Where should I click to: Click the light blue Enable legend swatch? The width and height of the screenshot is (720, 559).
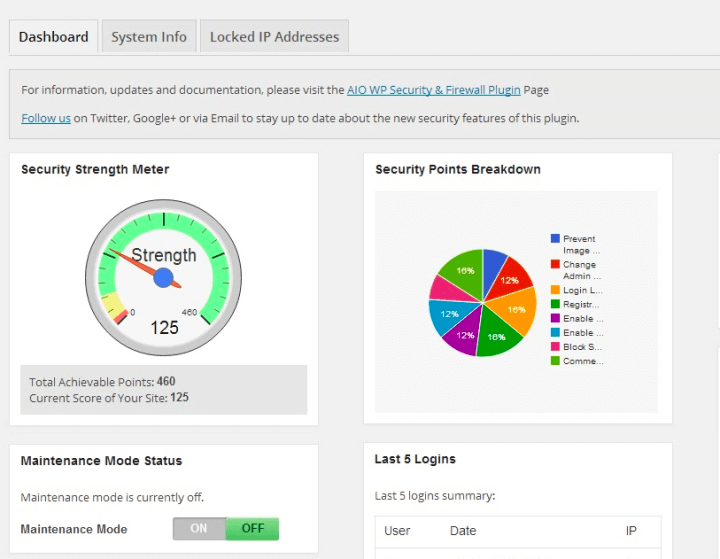555,333
